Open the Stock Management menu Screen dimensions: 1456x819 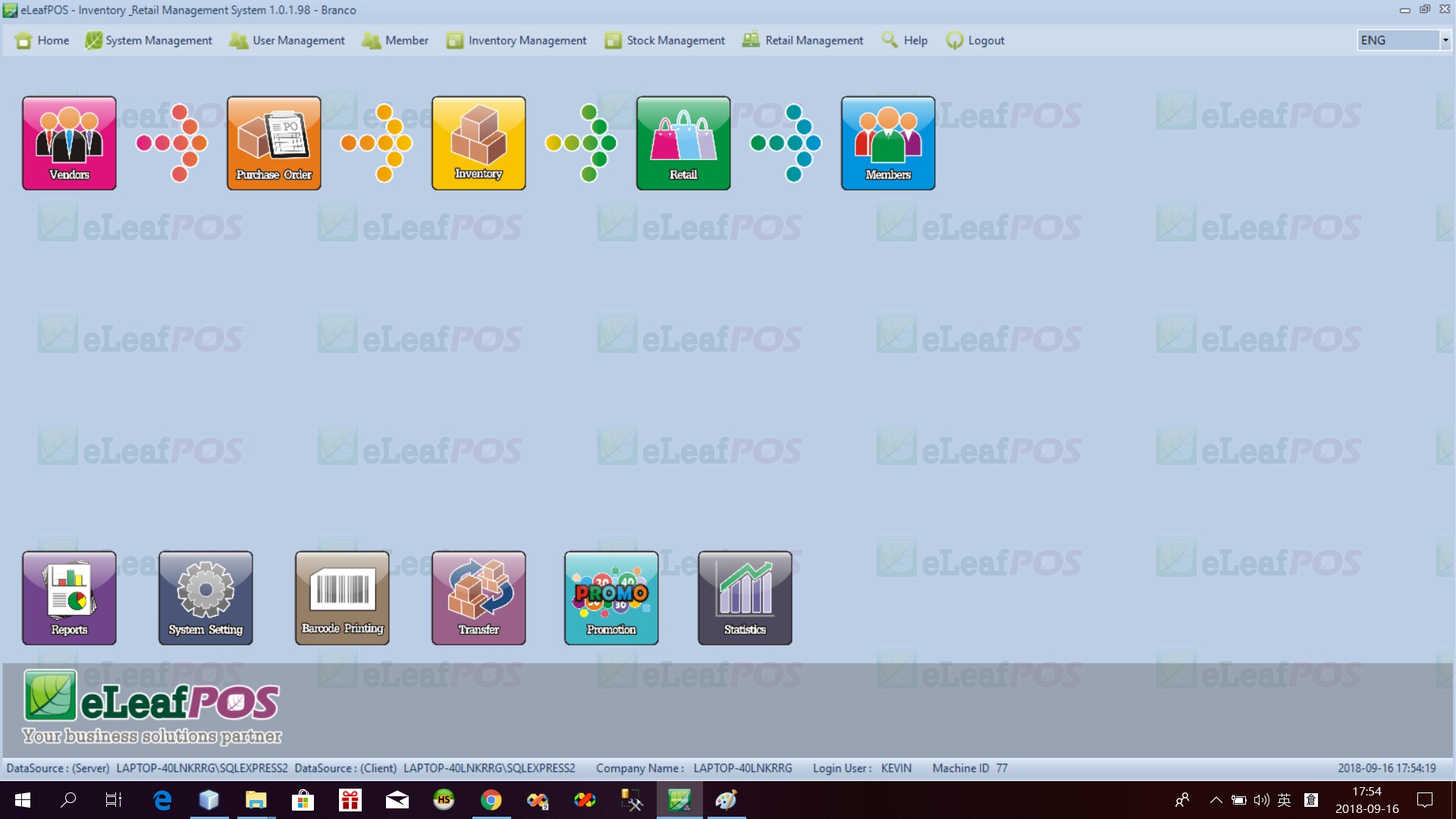[x=665, y=40]
